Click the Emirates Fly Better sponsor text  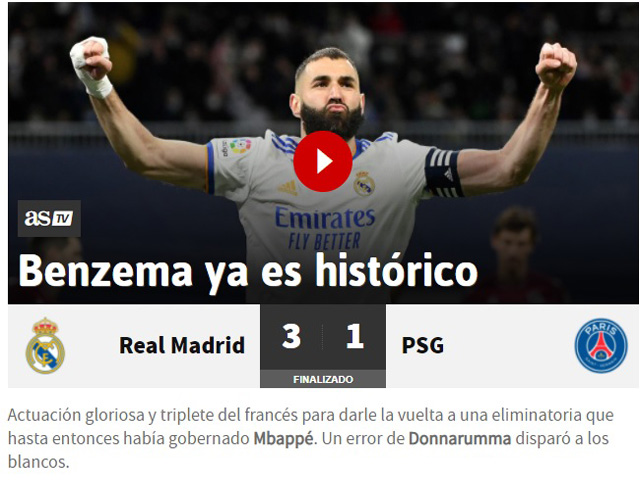(325, 228)
